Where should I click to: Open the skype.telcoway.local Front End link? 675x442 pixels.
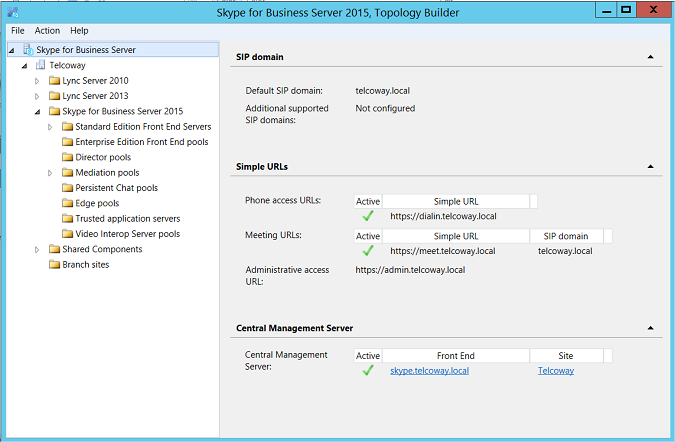click(429, 370)
